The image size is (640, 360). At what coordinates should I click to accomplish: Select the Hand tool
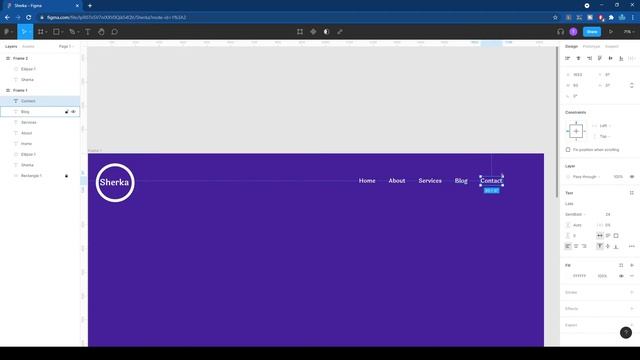[x=101, y=31]
